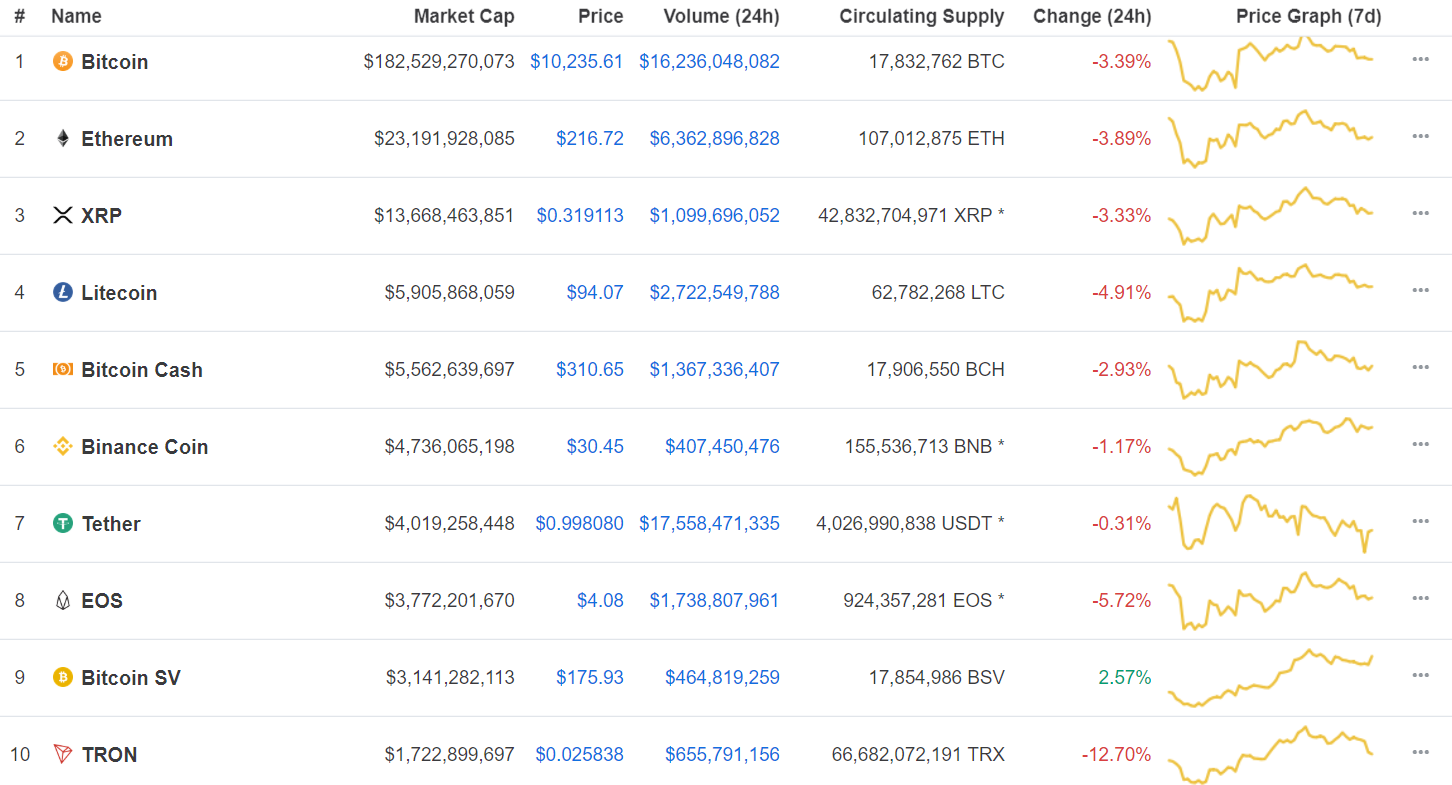Click the Bitcoin orange coin icon

(63, 61)
